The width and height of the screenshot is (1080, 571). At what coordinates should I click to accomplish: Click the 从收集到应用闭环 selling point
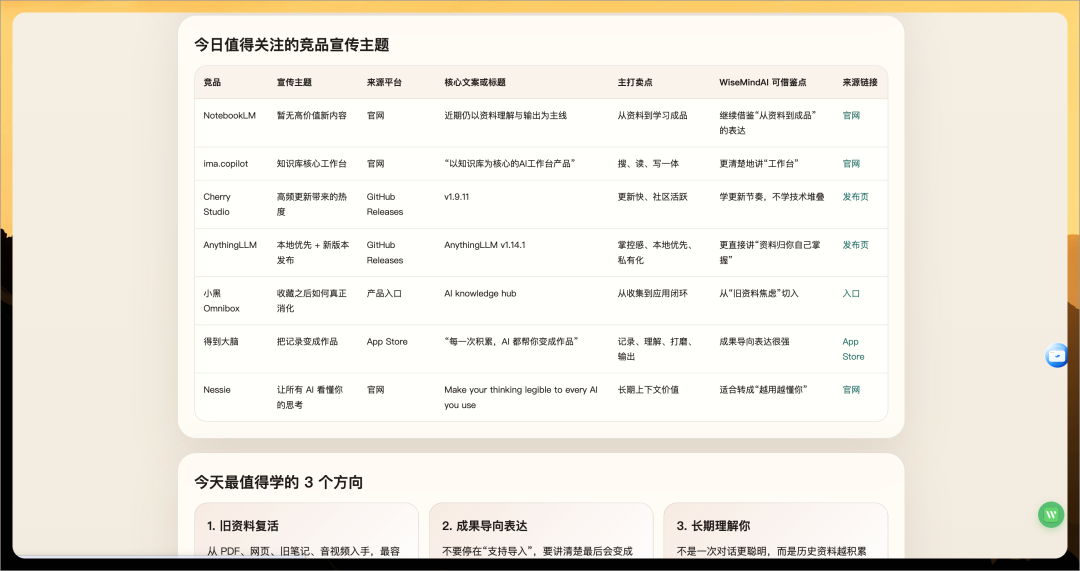(652, 293)
